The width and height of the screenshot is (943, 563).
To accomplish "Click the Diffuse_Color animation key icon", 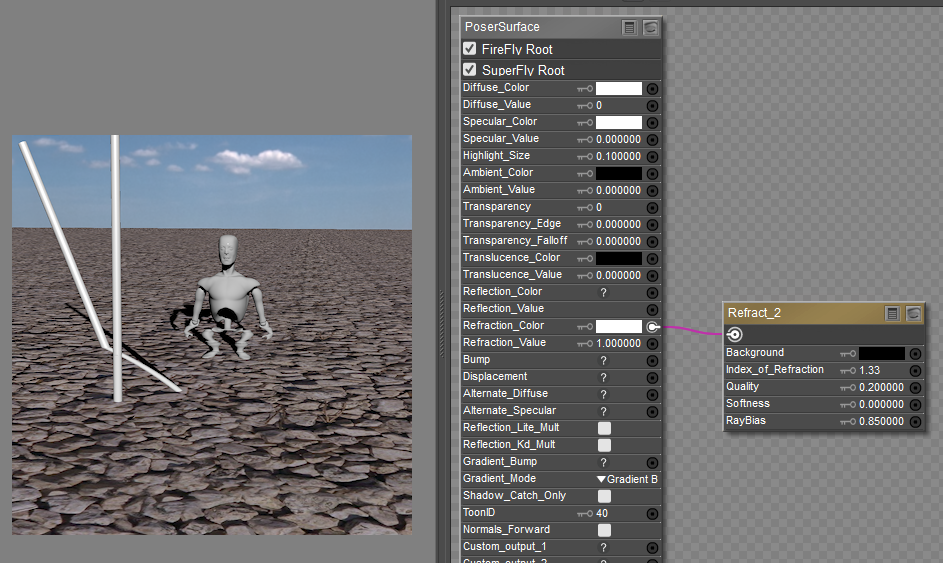I will coord(585,88).
